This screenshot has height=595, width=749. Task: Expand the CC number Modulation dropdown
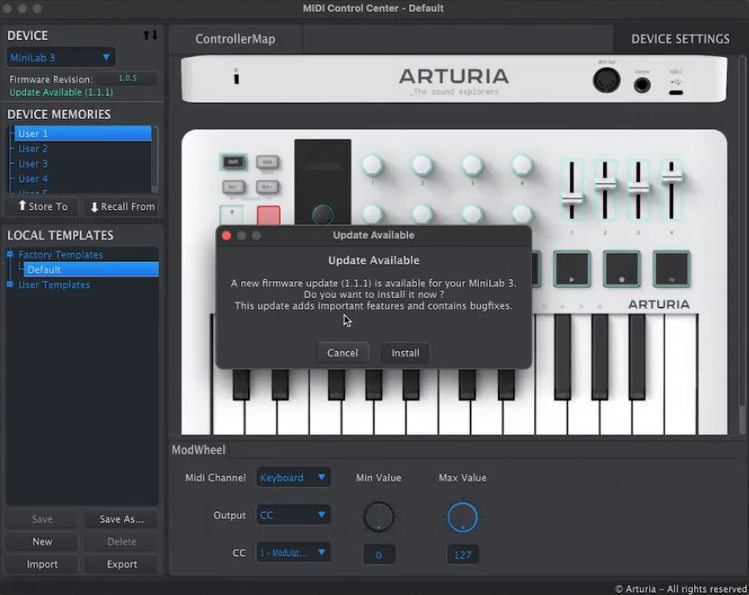(x=292, y=553)
